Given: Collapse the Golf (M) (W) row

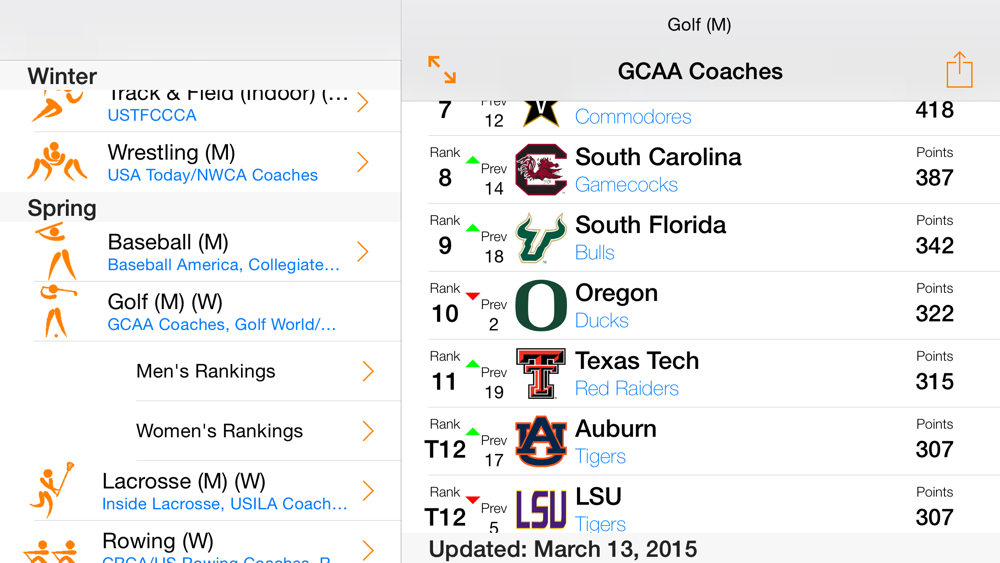Looking at the screenshot, I should [220, 312].
